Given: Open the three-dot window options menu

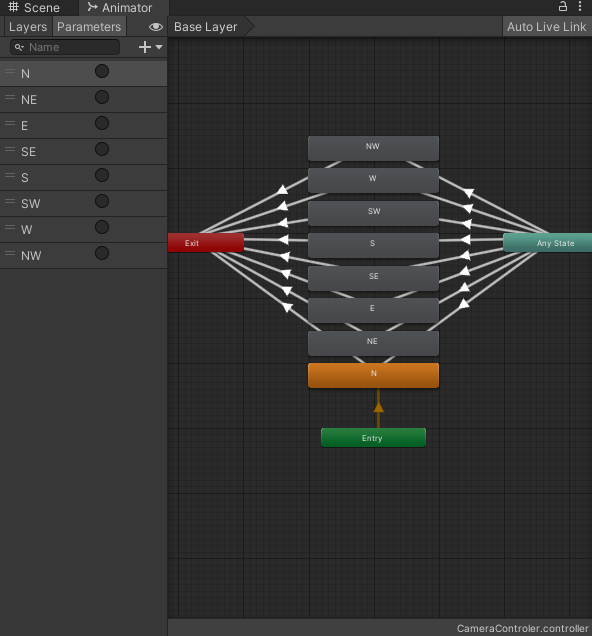Looking at the screenshot, I should pos(580,6).
